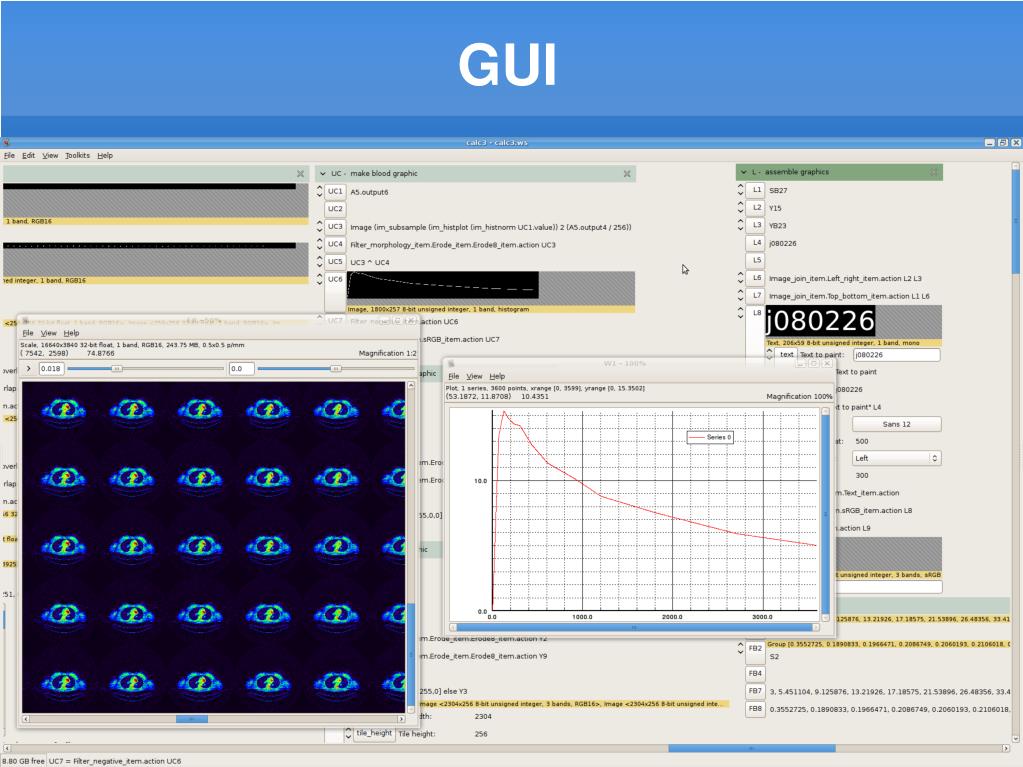Click vertical scrollbar of plot window
This screenshot has height=767, width=1023.
[x=825, y=515]
